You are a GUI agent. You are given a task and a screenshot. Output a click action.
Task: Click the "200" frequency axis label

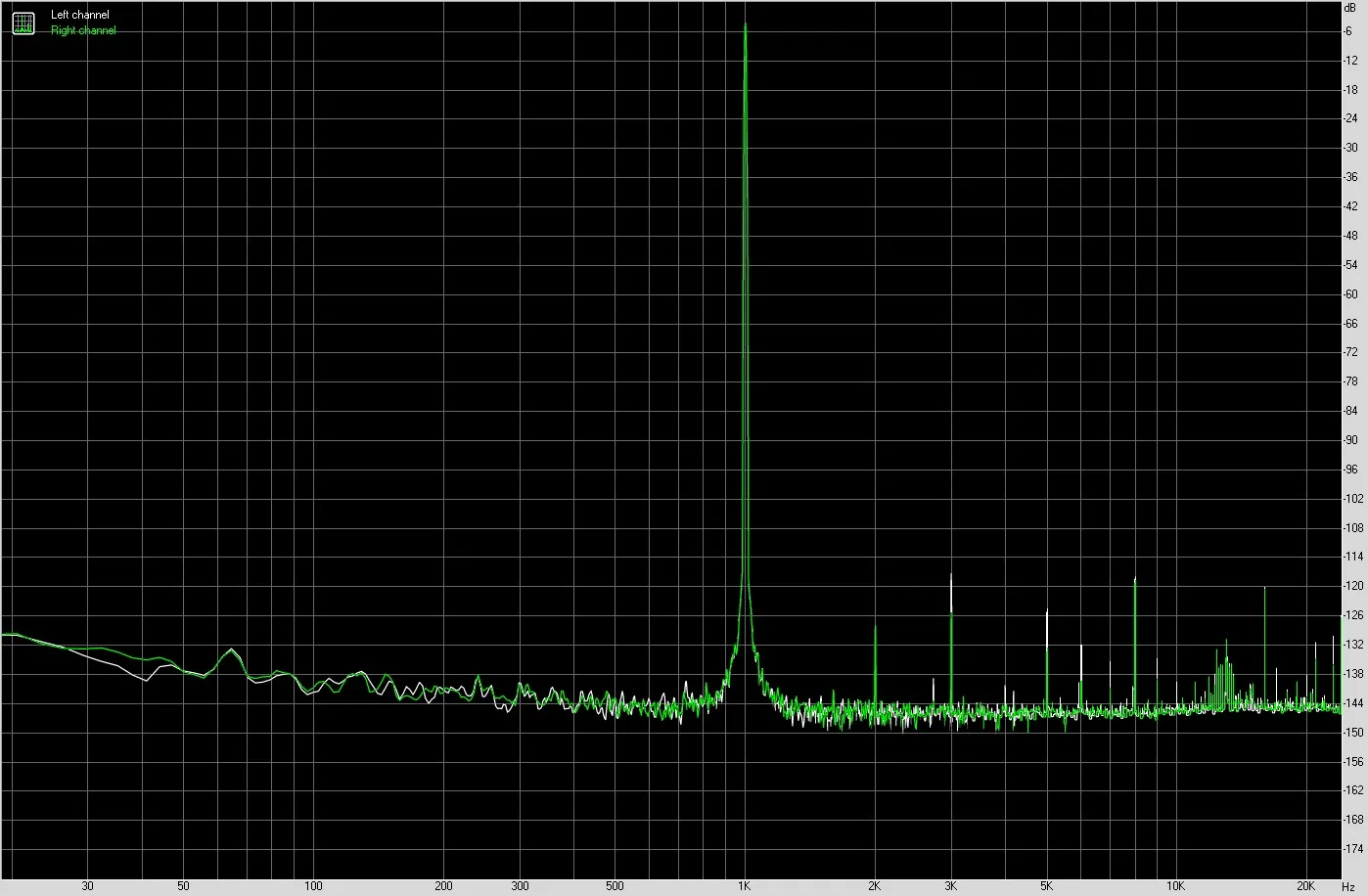pyautogui.click(x=442, y=886)
